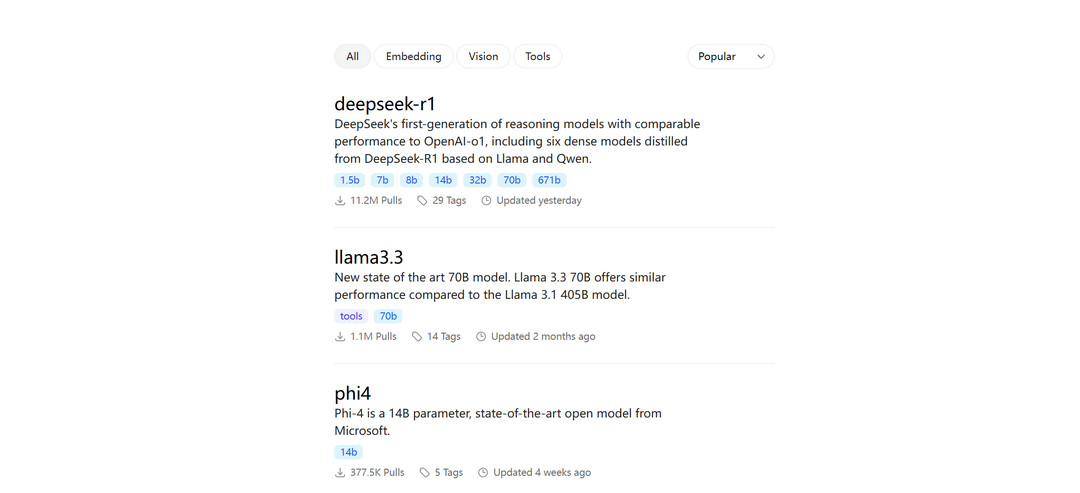Click the tools tag under llama3.3
This screenshot has height=493, width=1080.
click(351, 316)
